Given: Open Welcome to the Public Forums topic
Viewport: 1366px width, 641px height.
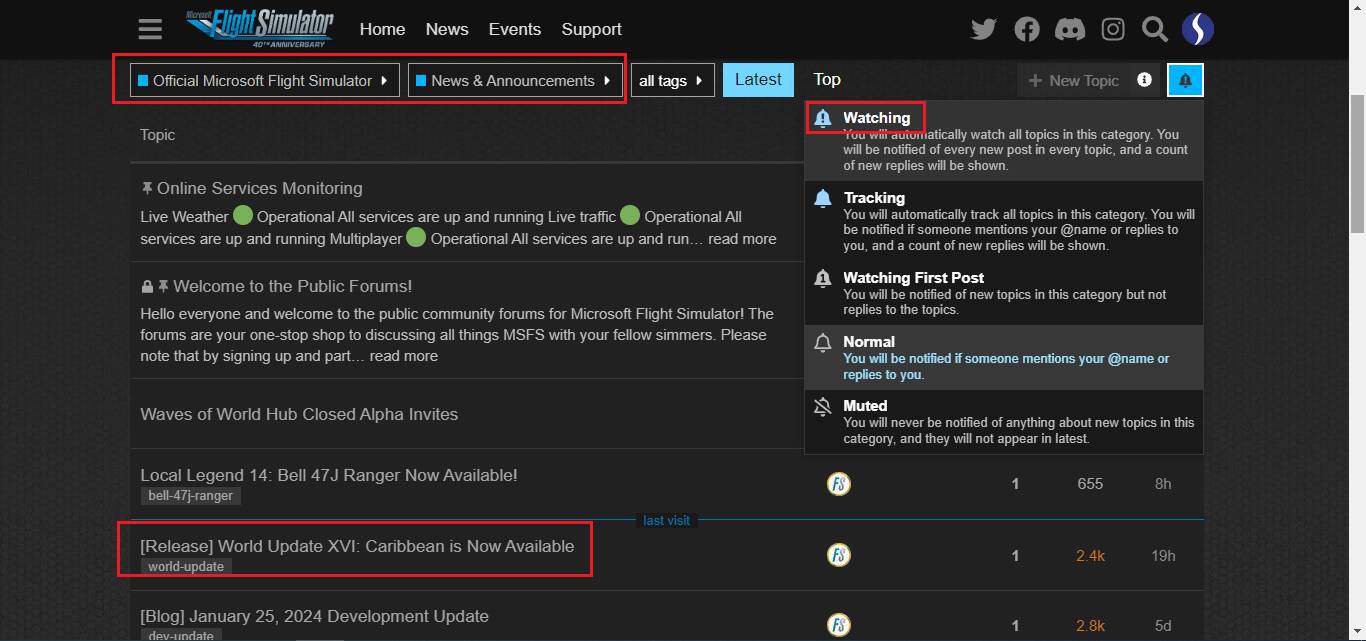Looking at the screenshot, I should pos(292,286).
